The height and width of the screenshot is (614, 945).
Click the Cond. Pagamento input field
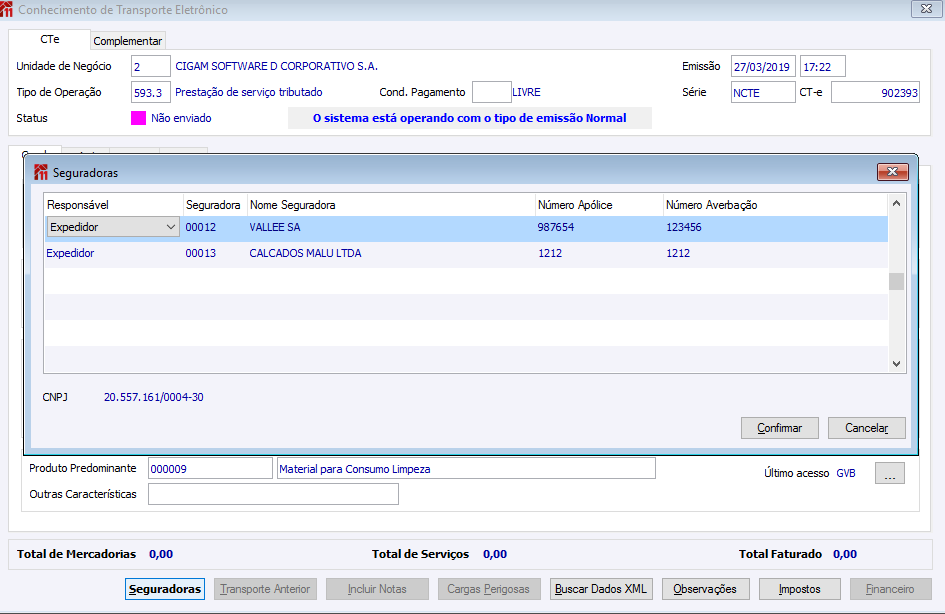pos(491,92)
